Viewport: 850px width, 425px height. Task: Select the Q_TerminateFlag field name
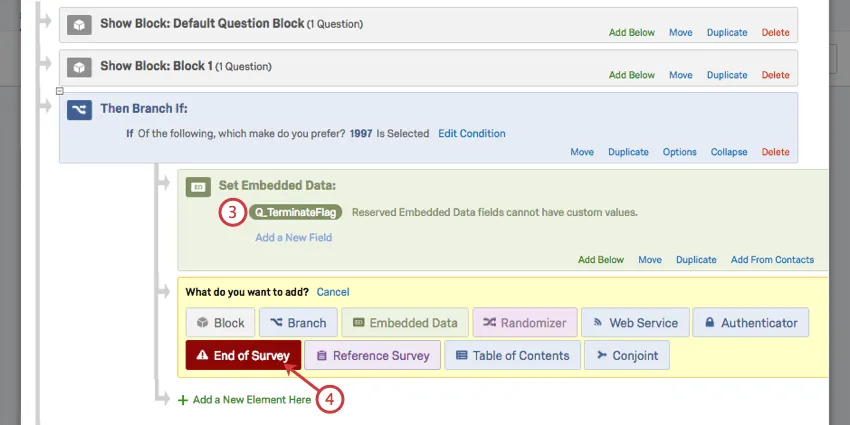pyautogui.click(x=296, y=212)
